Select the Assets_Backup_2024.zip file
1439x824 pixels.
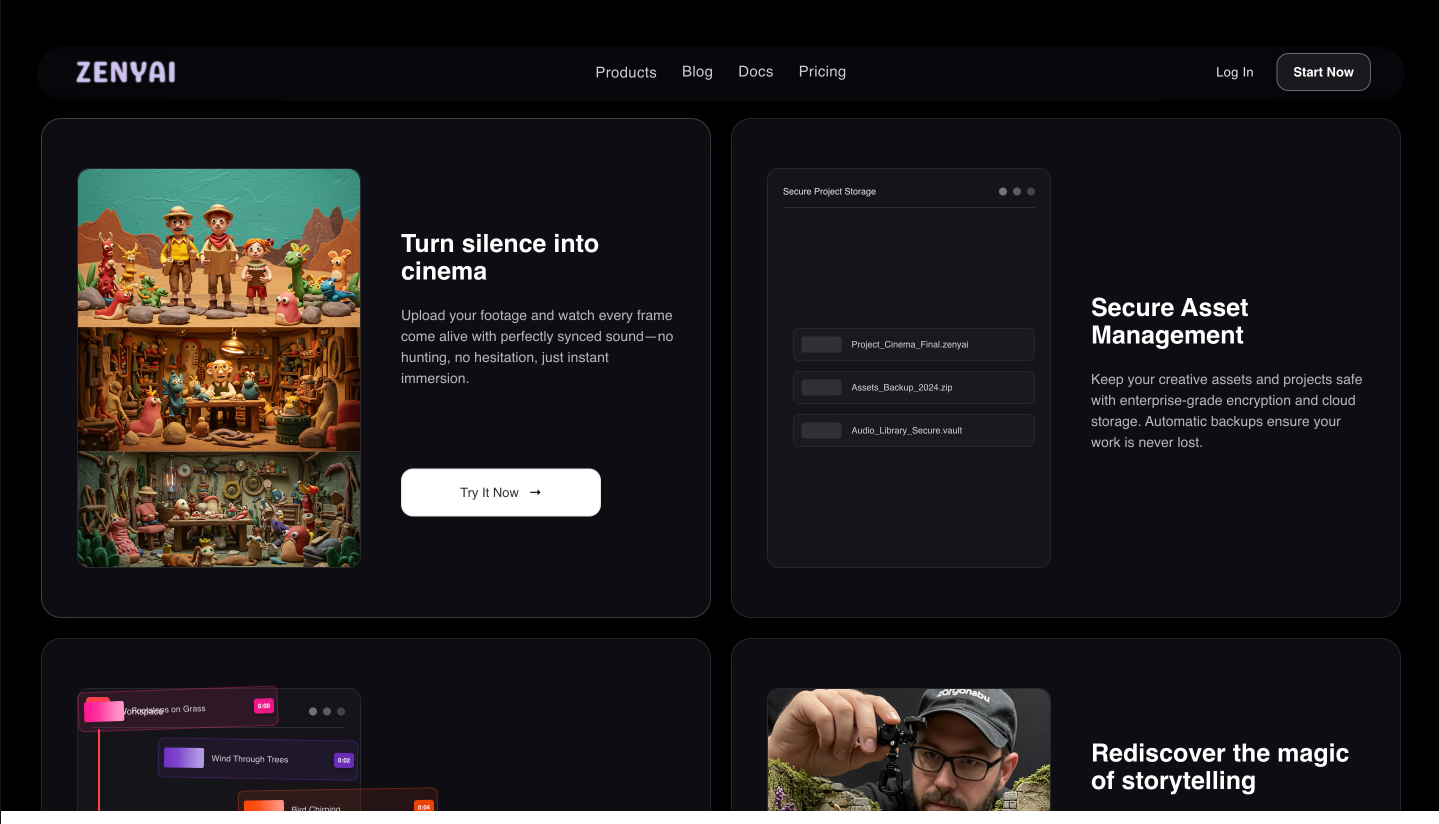tap(914, 387)
